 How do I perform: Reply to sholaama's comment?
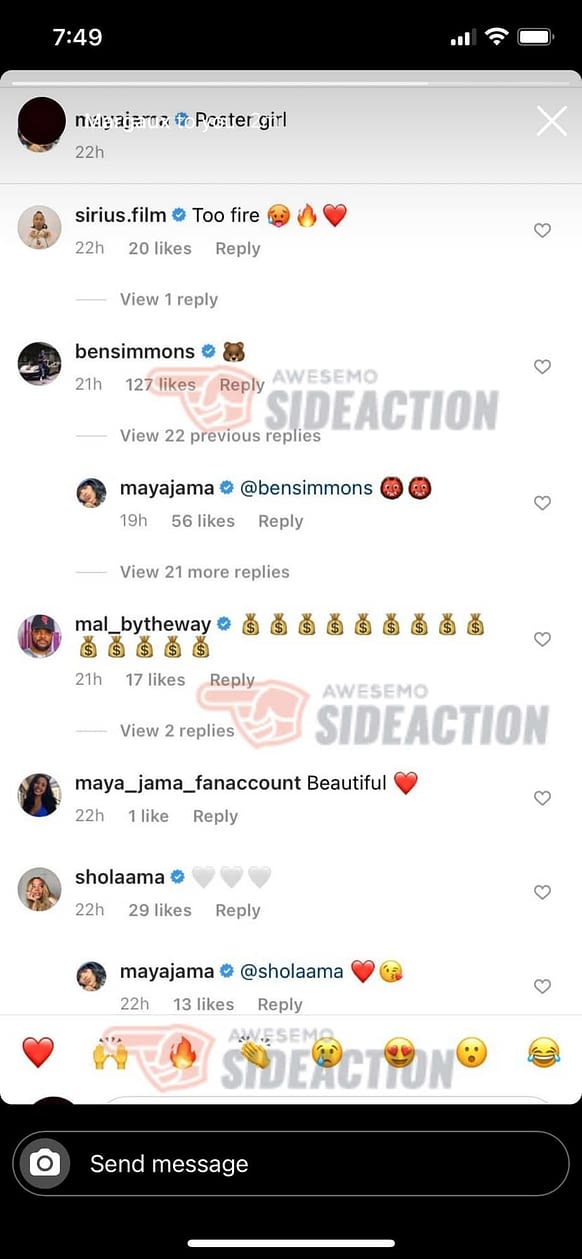[x=238, y=910]
